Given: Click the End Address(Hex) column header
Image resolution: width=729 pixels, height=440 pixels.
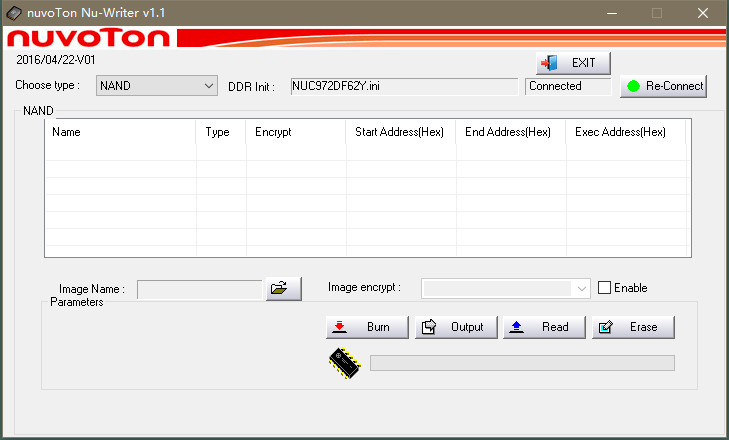Looking at the screenshot, I should click(x=510, y=132).
